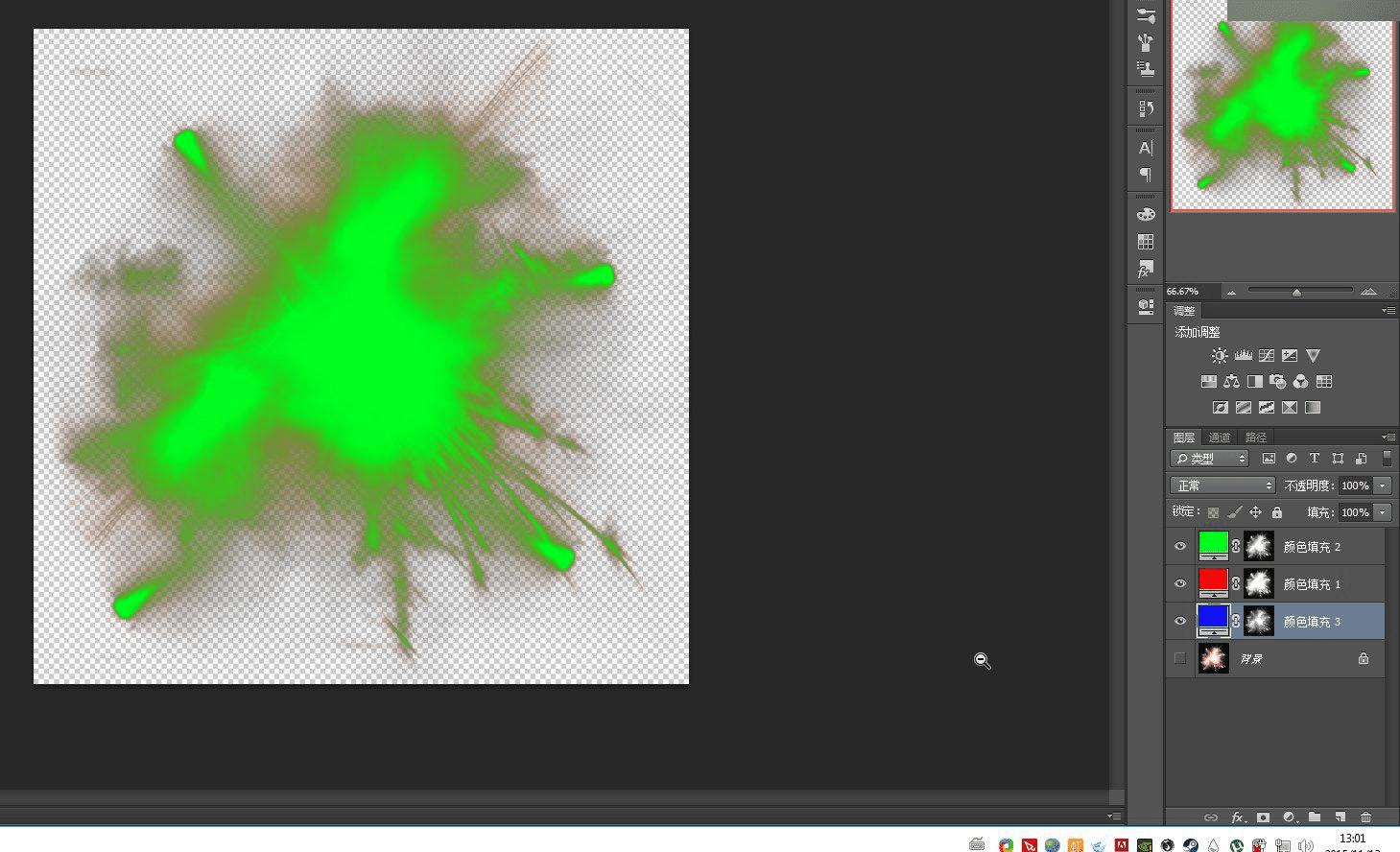This screenshot has width=1400, height=852.
Task: Add a Curves adjustment layer
Action: pyautogui.click(x=1267, y=356)
